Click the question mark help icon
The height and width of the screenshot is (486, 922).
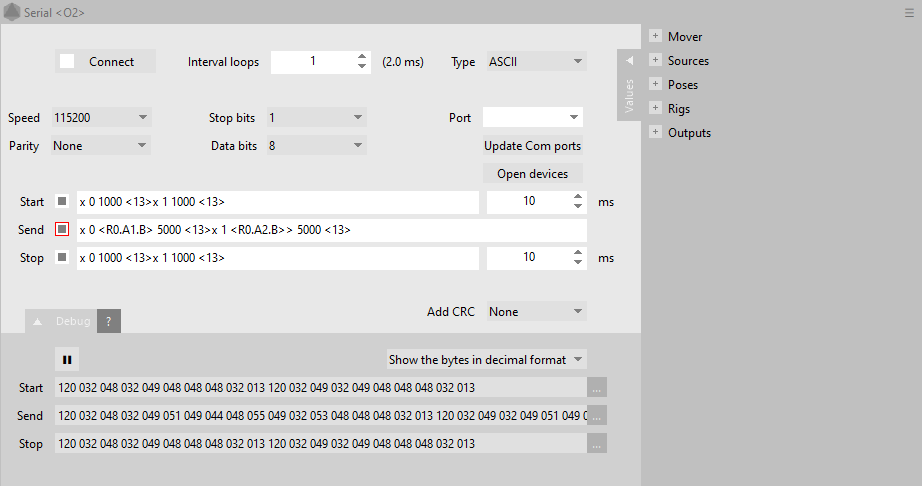coord(109,321)
